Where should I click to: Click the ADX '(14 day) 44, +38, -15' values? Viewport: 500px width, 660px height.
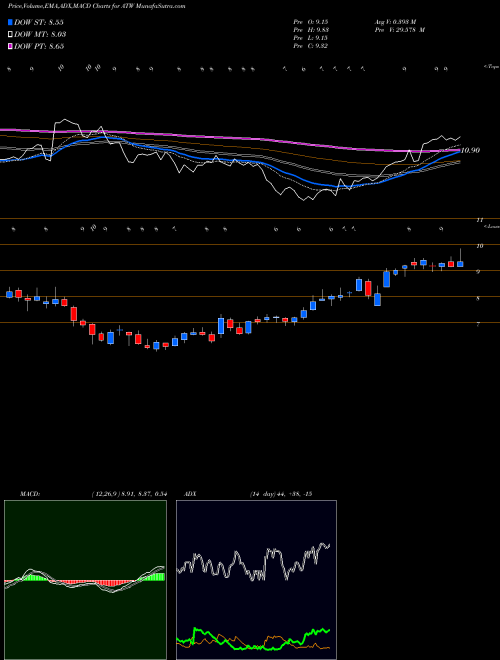coord(280,494)
